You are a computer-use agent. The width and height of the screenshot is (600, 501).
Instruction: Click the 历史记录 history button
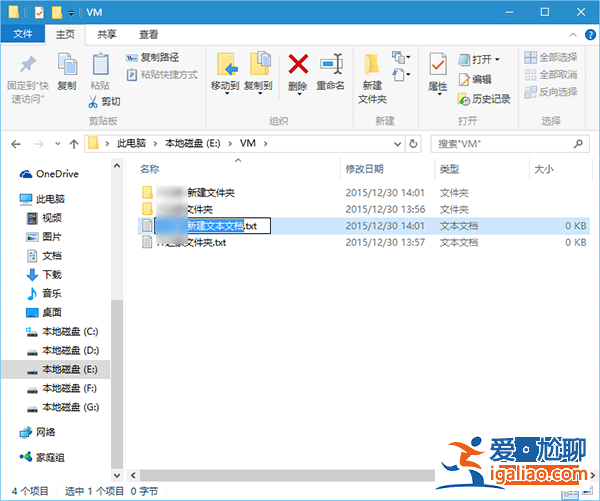coord(484,99)
